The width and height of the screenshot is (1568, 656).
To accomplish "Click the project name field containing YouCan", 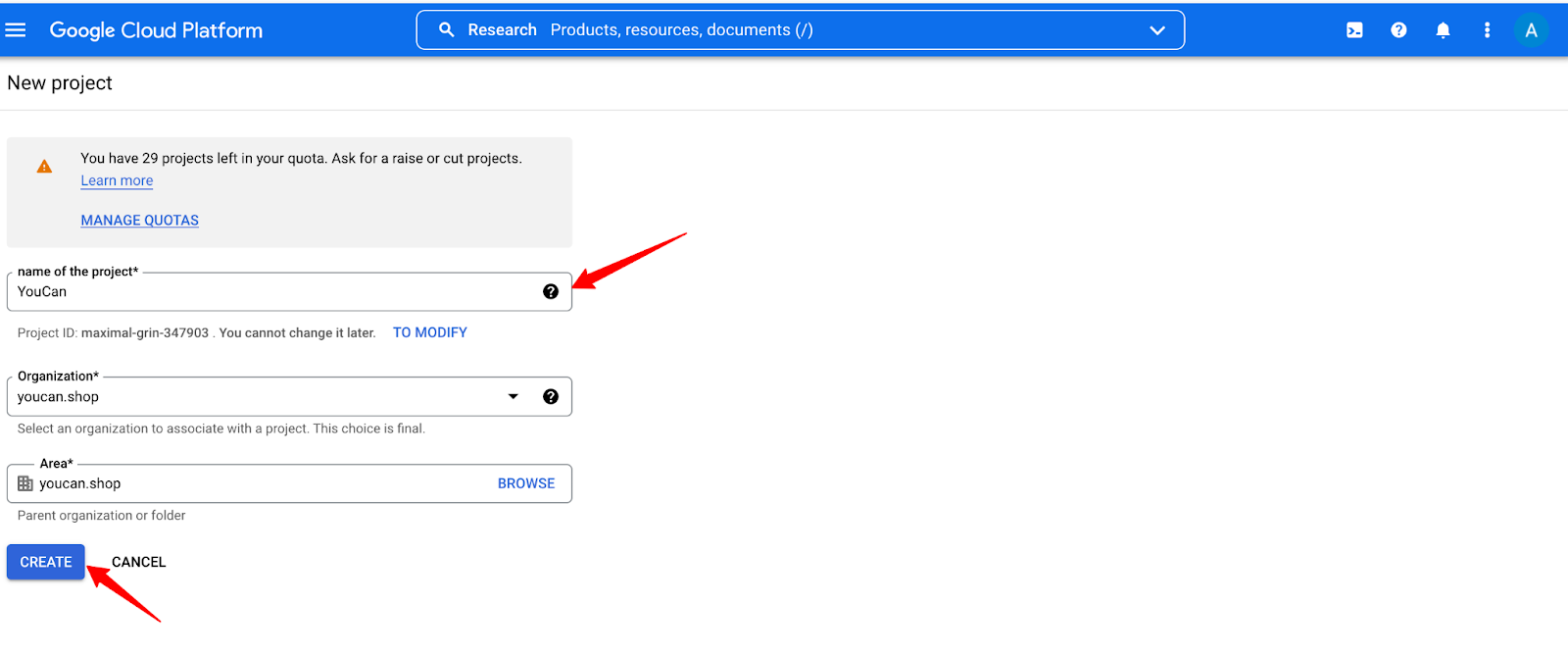I will coord(289,291).
